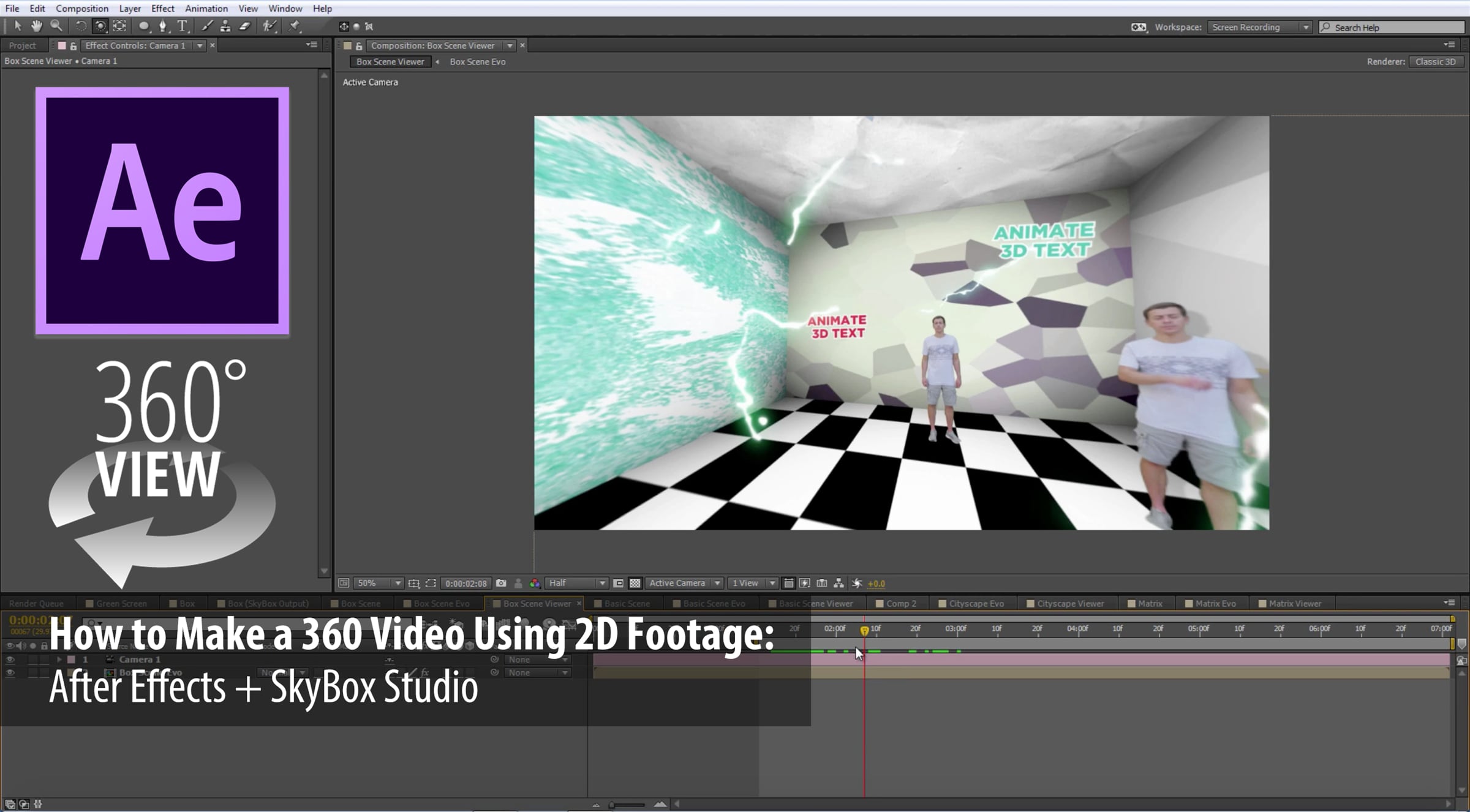
Task: Open the Composition menu
Action: 82,9
